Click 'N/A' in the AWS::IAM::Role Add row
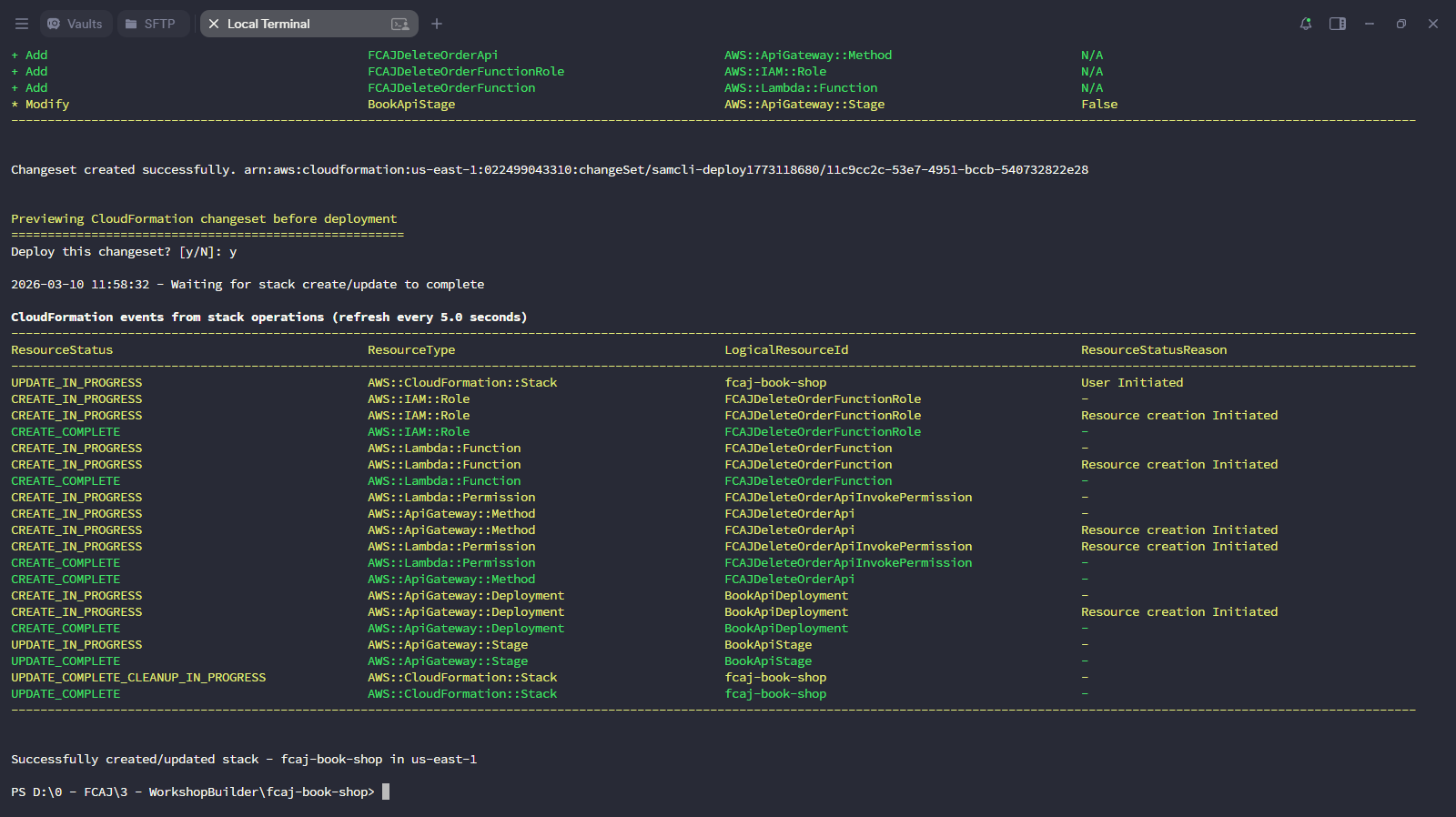 tap(1092, 71)
